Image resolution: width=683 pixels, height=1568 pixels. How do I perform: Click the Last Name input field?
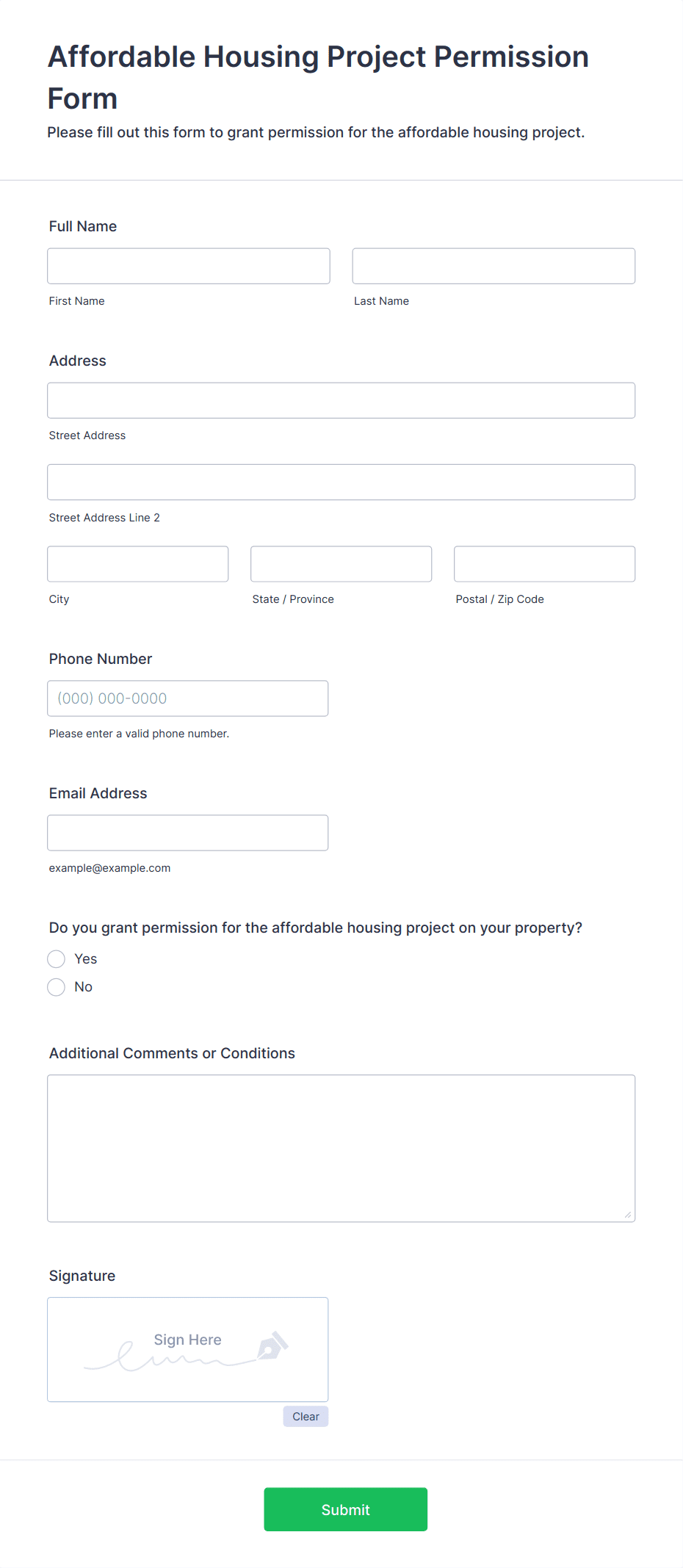click(x=494, y=266)
